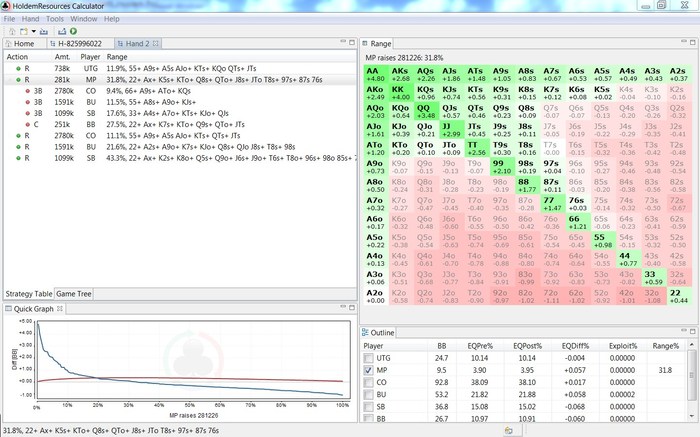Click red dot of CO 3B row
Viewport: 700px width, 437px height.
pos(27,91)
